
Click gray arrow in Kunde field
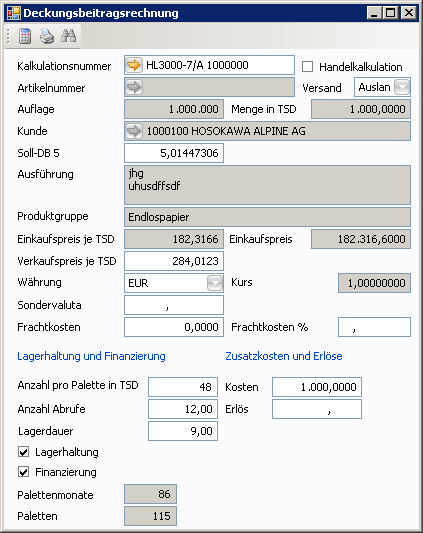134,131
